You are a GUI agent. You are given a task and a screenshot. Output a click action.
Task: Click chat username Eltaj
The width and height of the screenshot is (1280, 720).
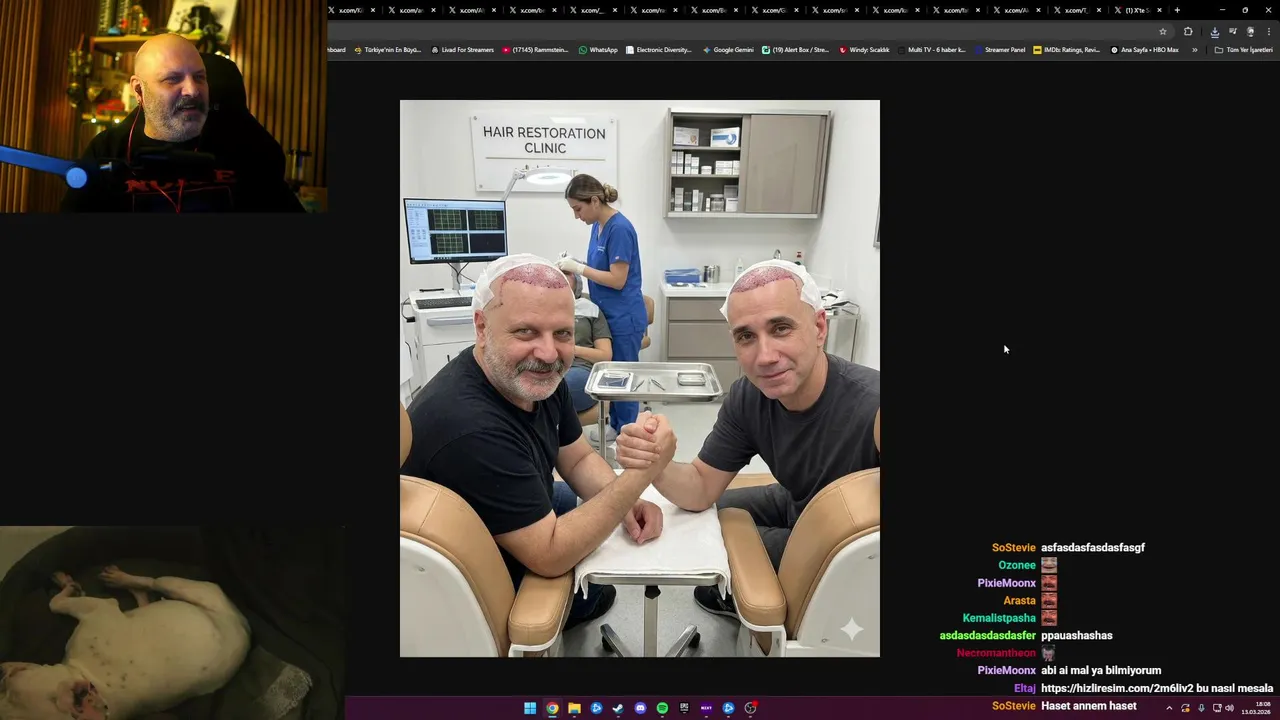(1025, 688)
